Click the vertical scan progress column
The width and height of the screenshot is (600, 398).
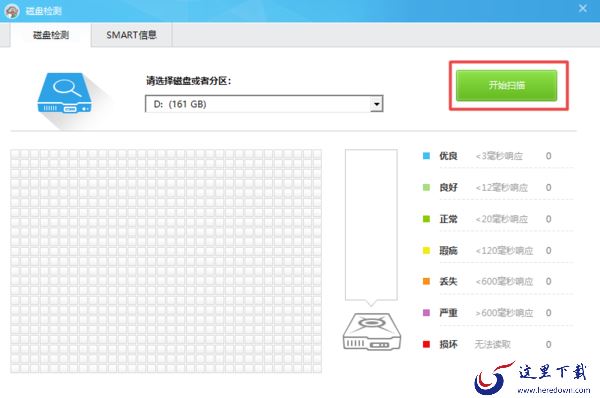coord(371,225)
